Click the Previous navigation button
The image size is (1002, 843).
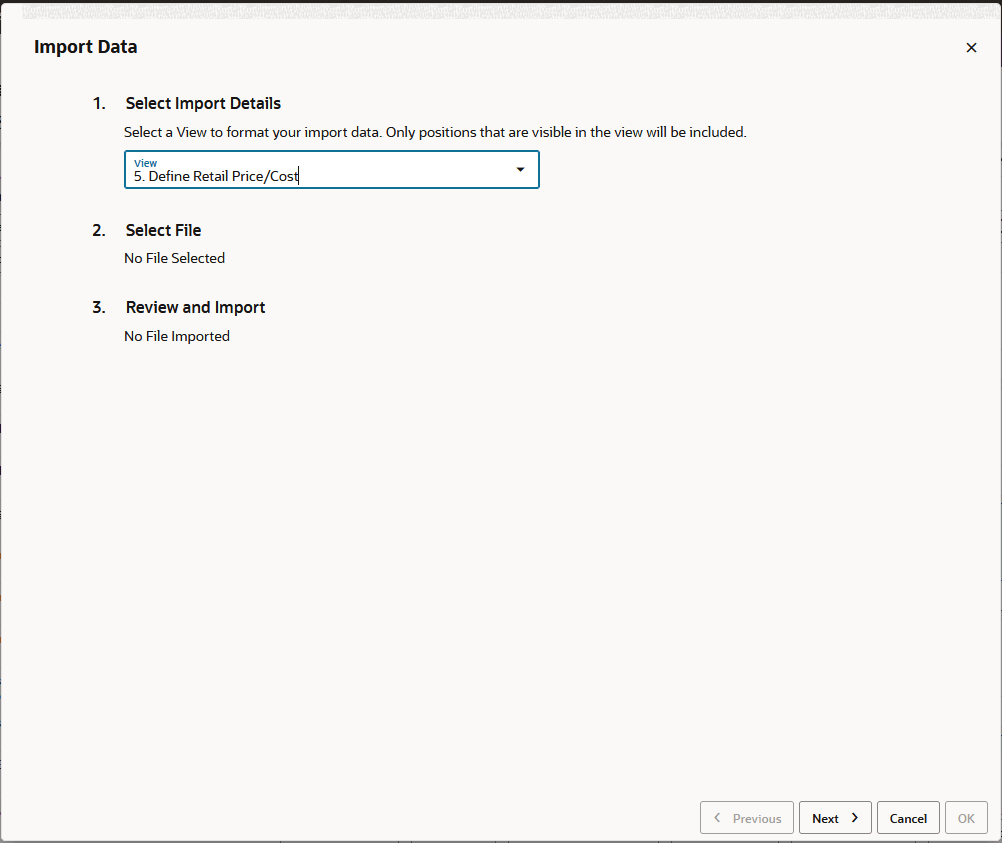click(x=747, y=817)
